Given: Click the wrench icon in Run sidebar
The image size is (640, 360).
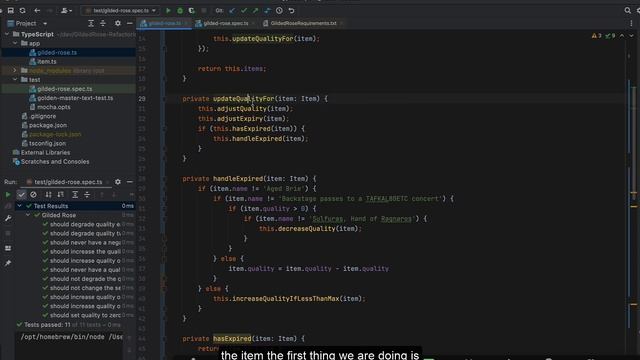Looking at the screenshot, I should pyautogui.click(x=8, y=218).
